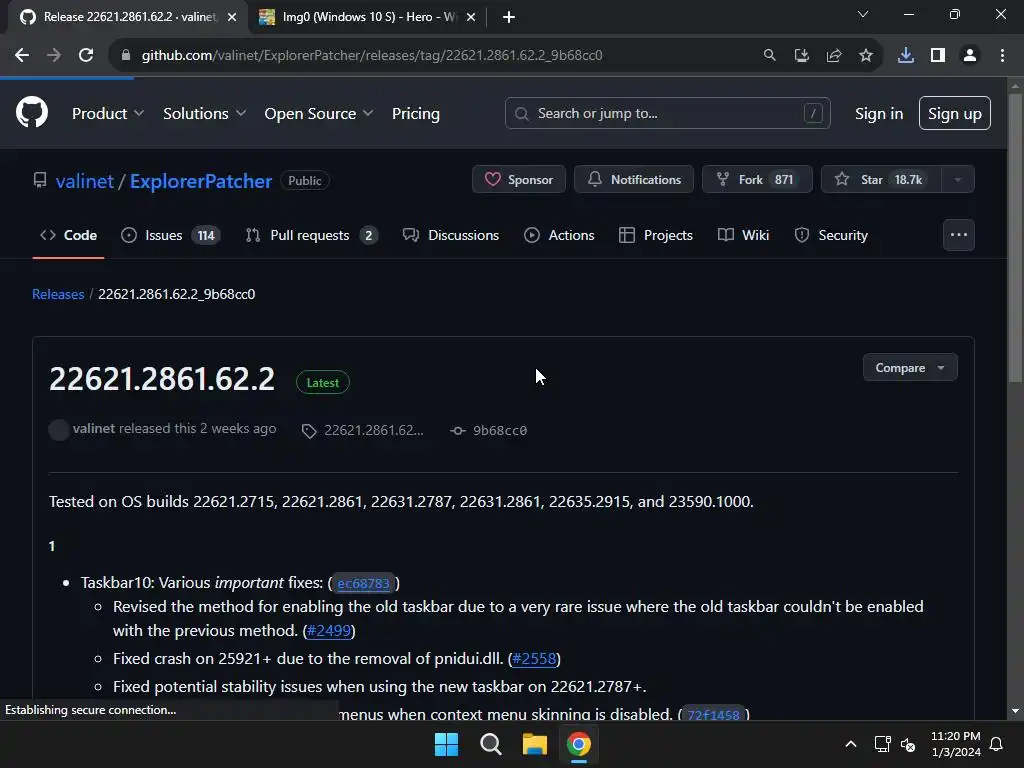1024x768 pixels.
Task: Click the Sign up button
Action: [954, 113]
